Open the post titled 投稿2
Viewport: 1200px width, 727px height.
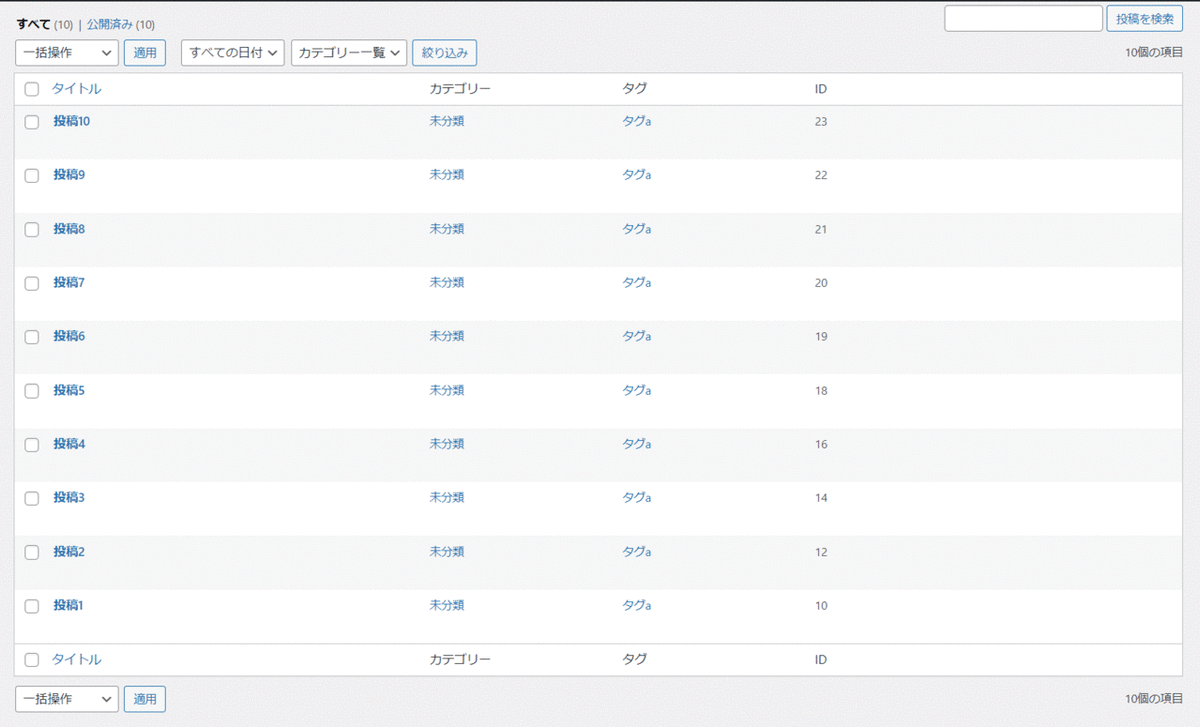pos(69,552)
